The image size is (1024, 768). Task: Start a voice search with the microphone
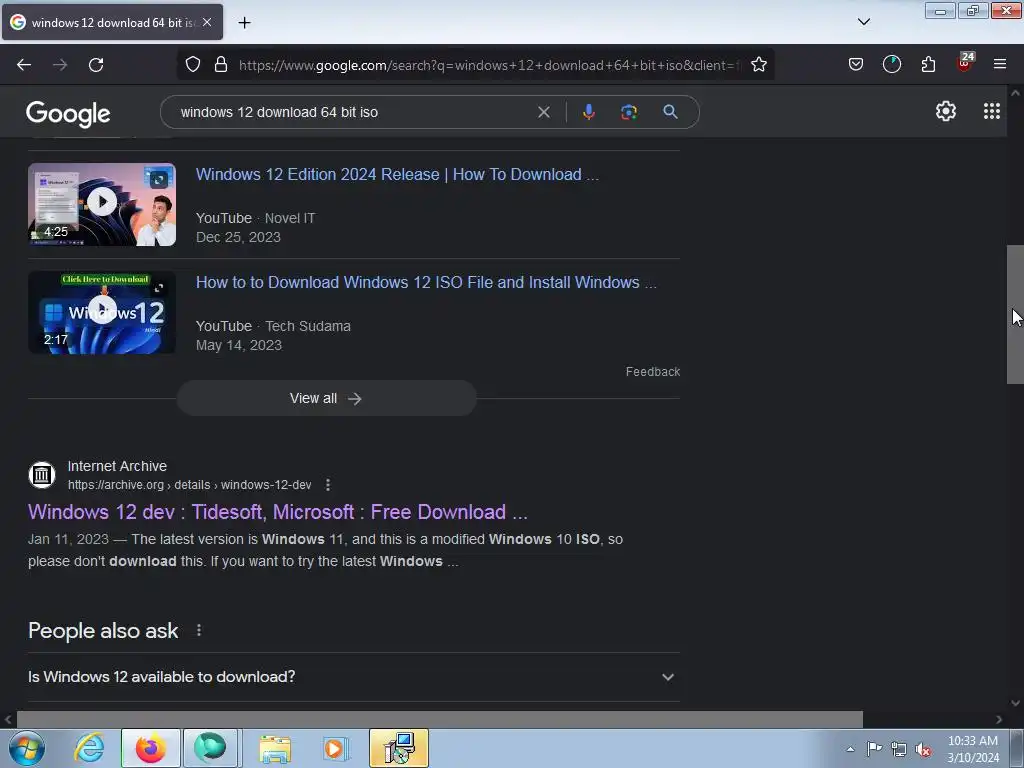588,112
